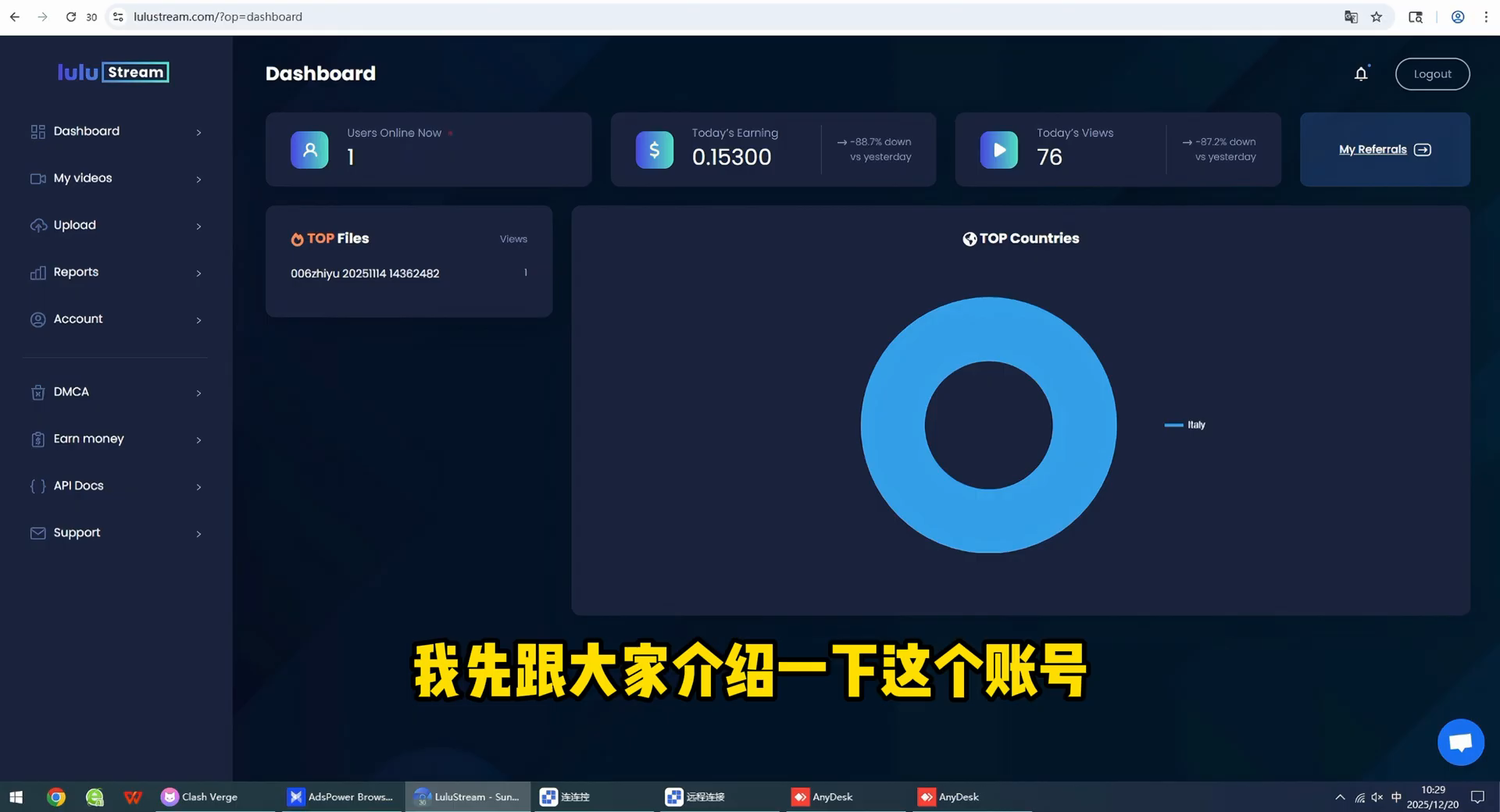Expand the Account chevron
Screen dimensions: 1500x812
point(198,320)
